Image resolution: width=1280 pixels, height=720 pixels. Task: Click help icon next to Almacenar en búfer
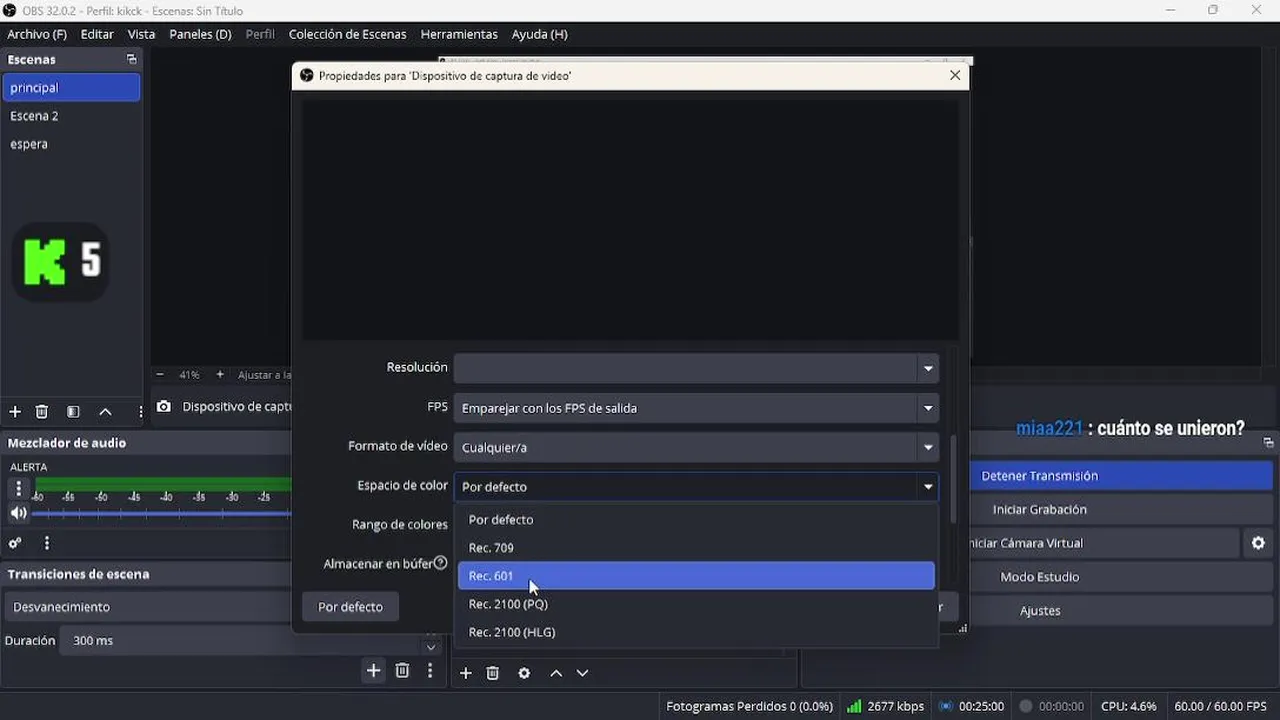point(440,563)
